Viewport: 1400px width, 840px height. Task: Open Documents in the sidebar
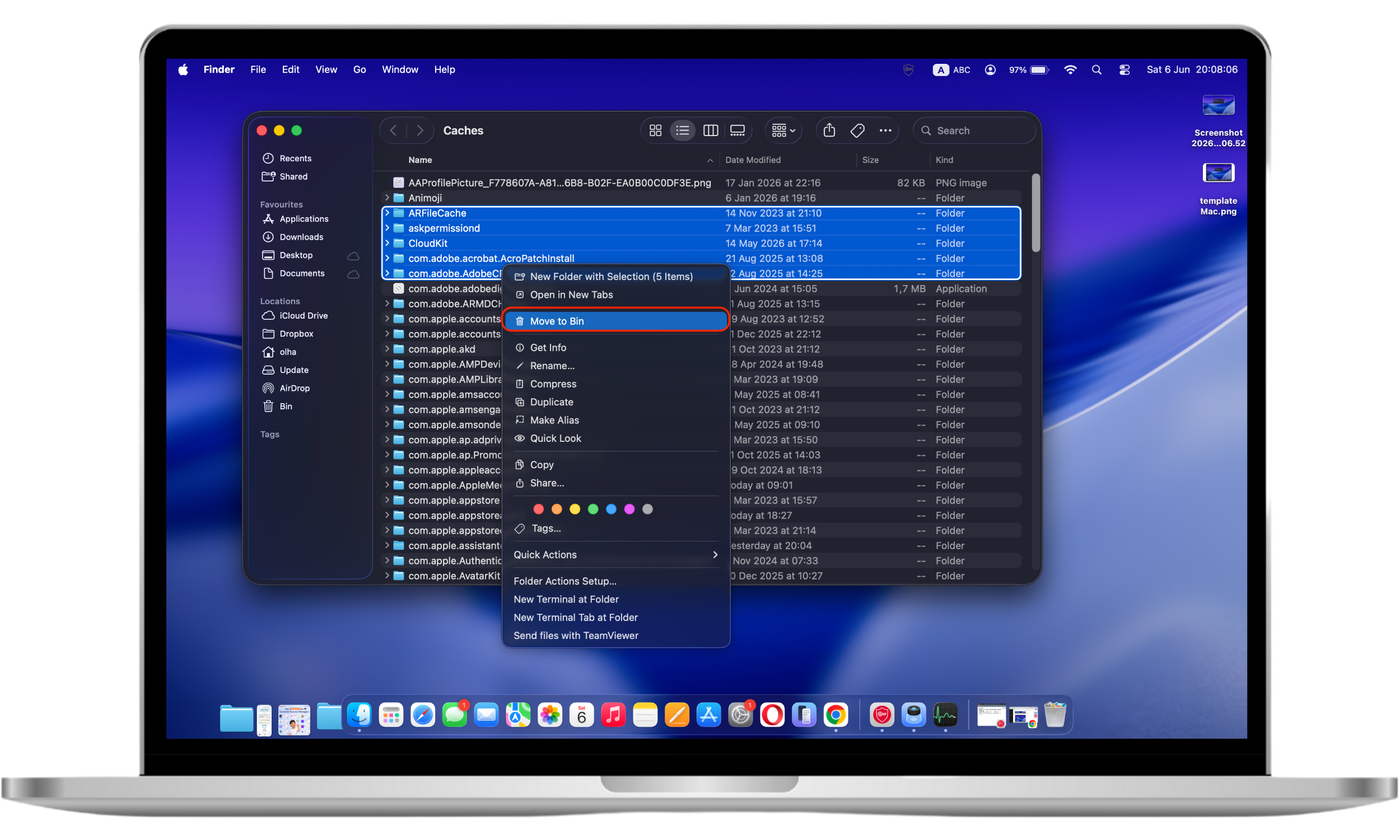pyautogui.click(x=302, y=273)
